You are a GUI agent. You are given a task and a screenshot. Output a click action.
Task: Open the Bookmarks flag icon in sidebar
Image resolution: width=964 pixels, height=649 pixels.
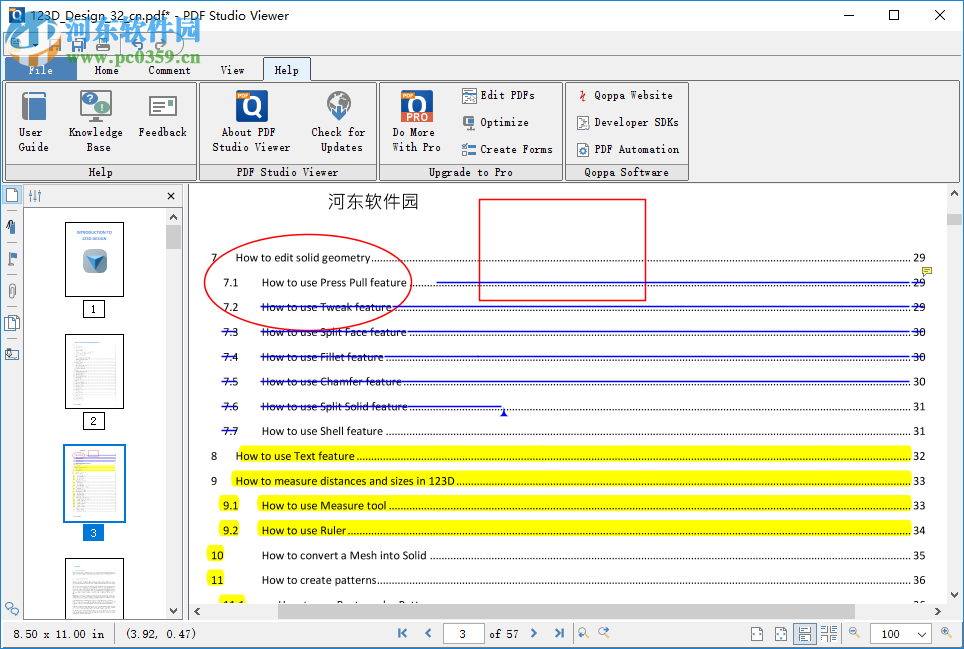[x=11, y=259]
